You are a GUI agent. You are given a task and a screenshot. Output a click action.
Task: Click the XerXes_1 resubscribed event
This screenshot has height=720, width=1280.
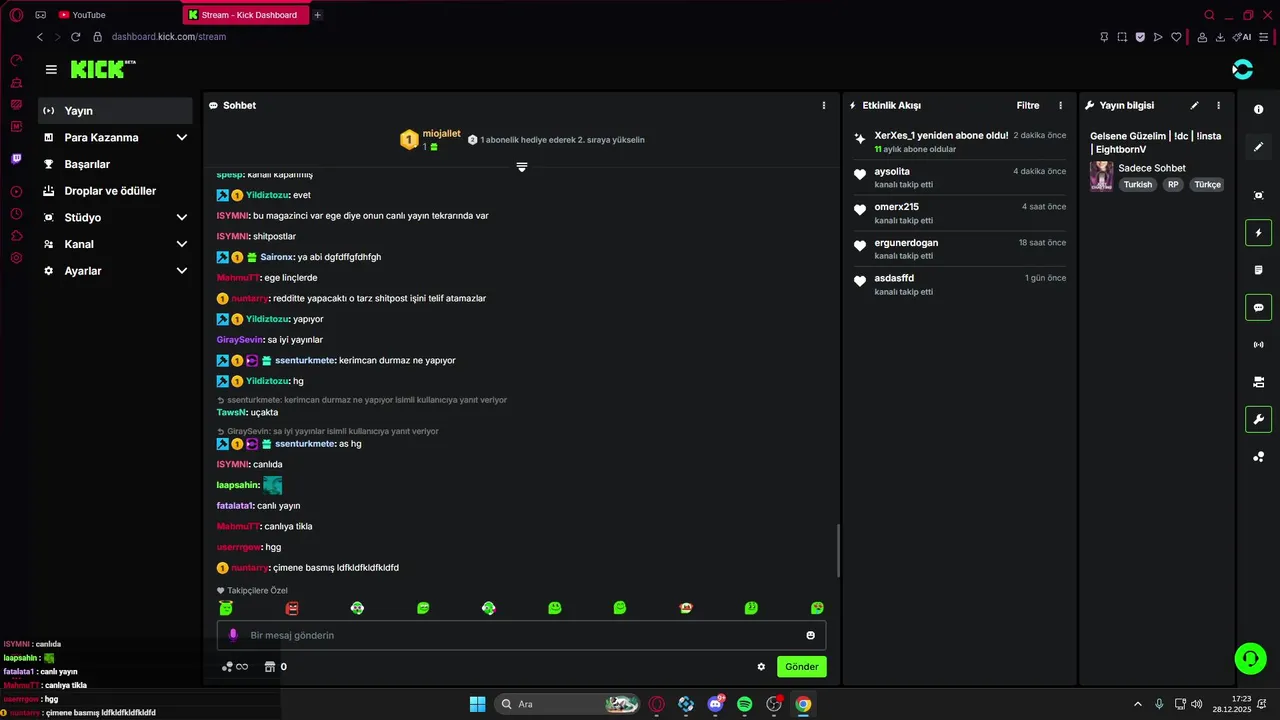[959, 142]
